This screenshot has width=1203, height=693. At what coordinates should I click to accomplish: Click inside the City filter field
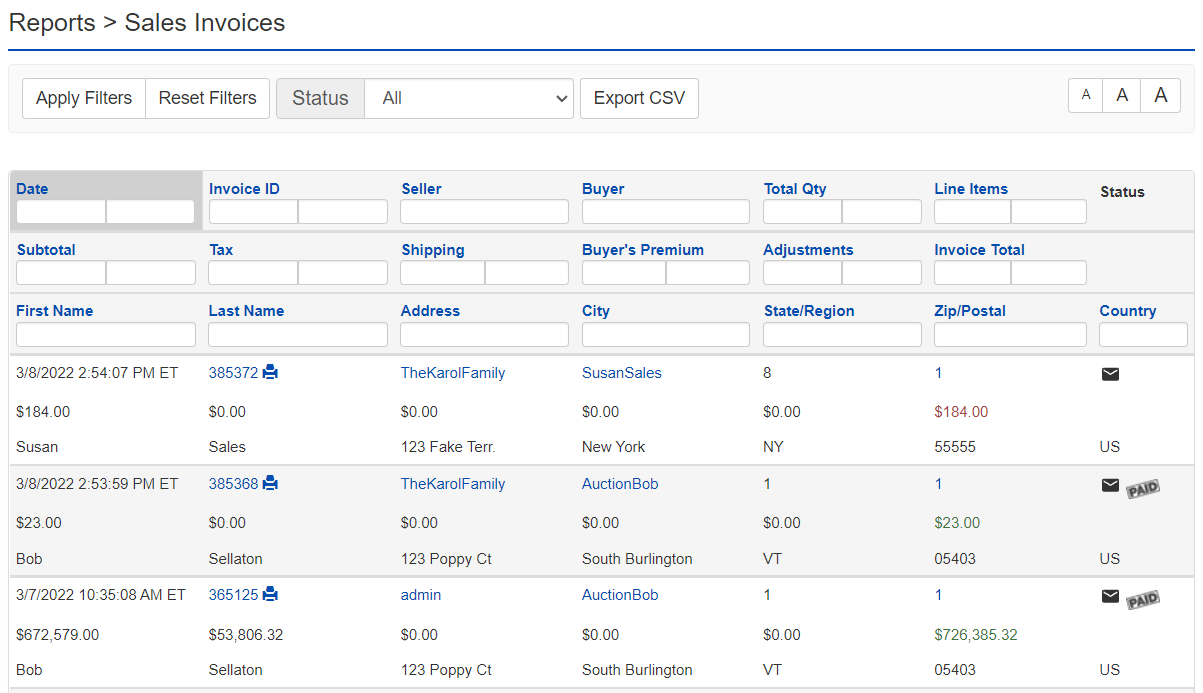click(665, 333)
